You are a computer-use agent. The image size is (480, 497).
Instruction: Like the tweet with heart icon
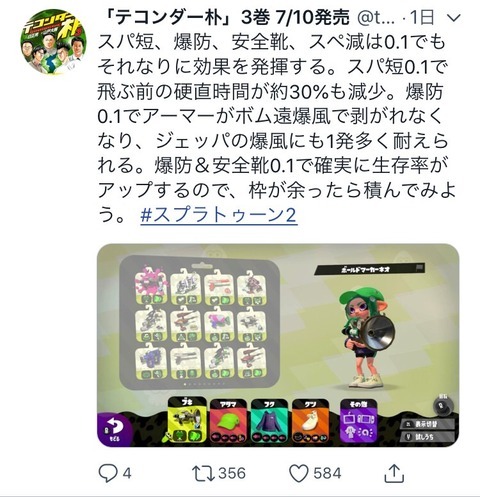click(x=299, y=473)
